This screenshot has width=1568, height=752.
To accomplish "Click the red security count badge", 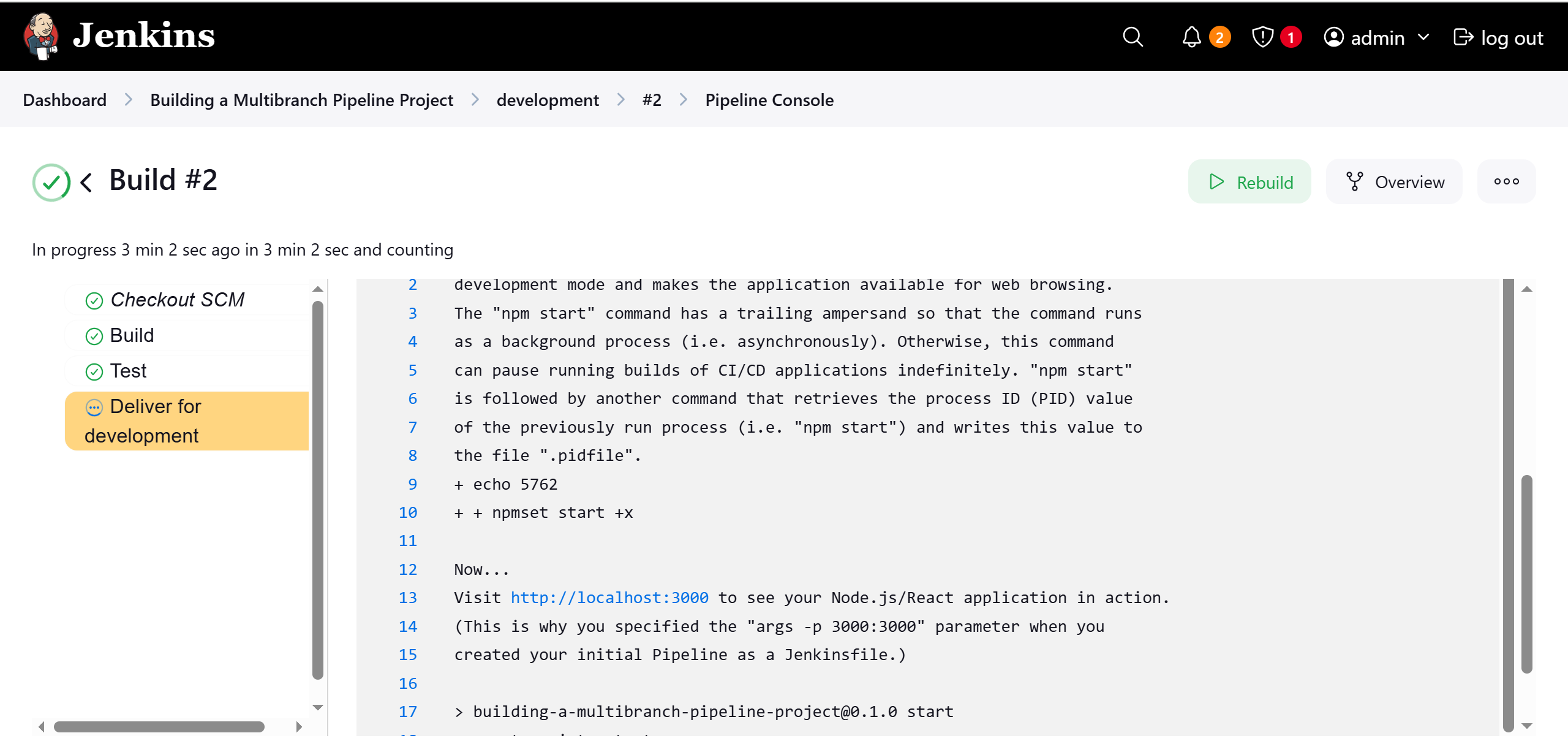I will (1291, 37).
